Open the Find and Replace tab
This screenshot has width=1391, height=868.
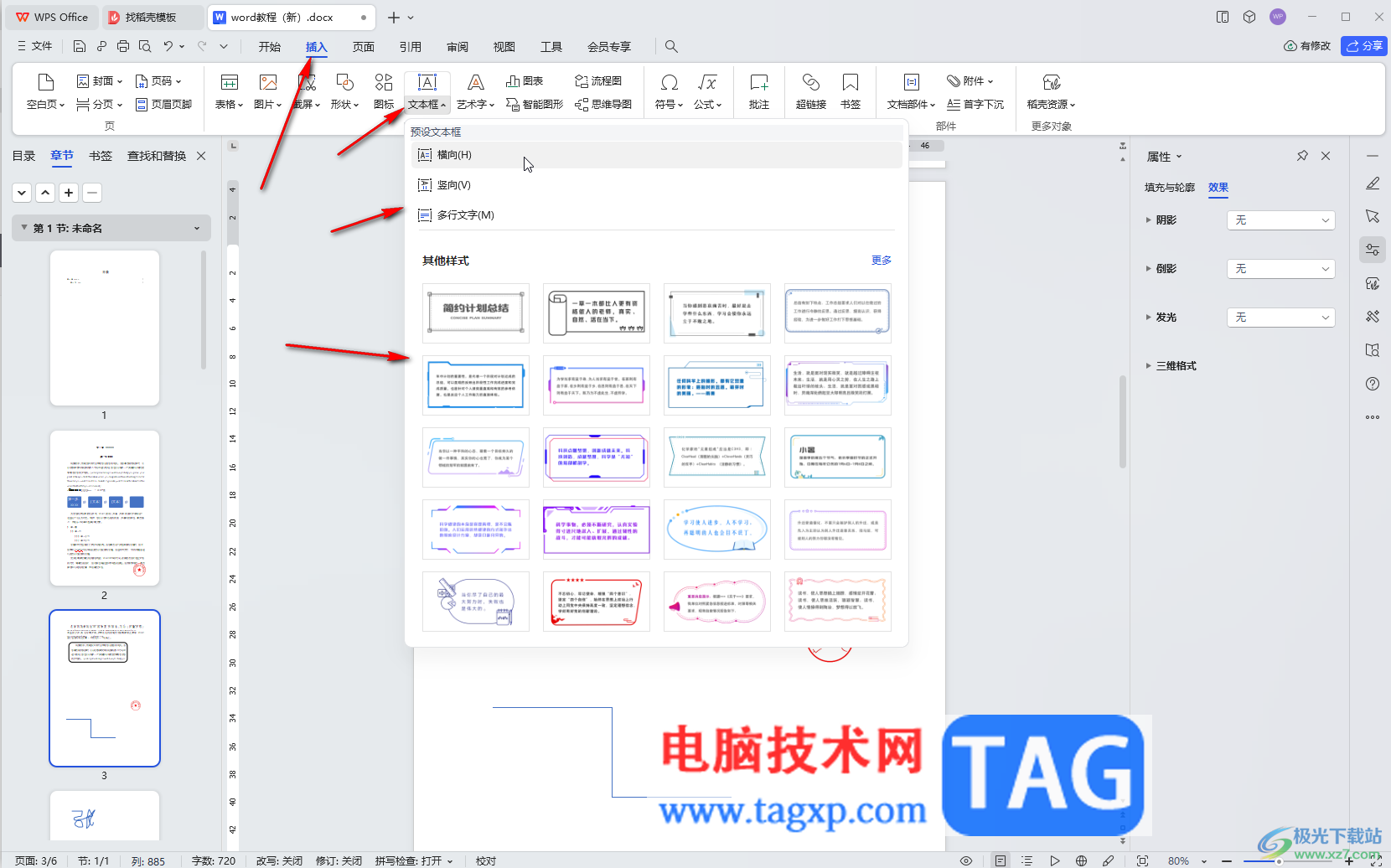(x=157, y=156)
